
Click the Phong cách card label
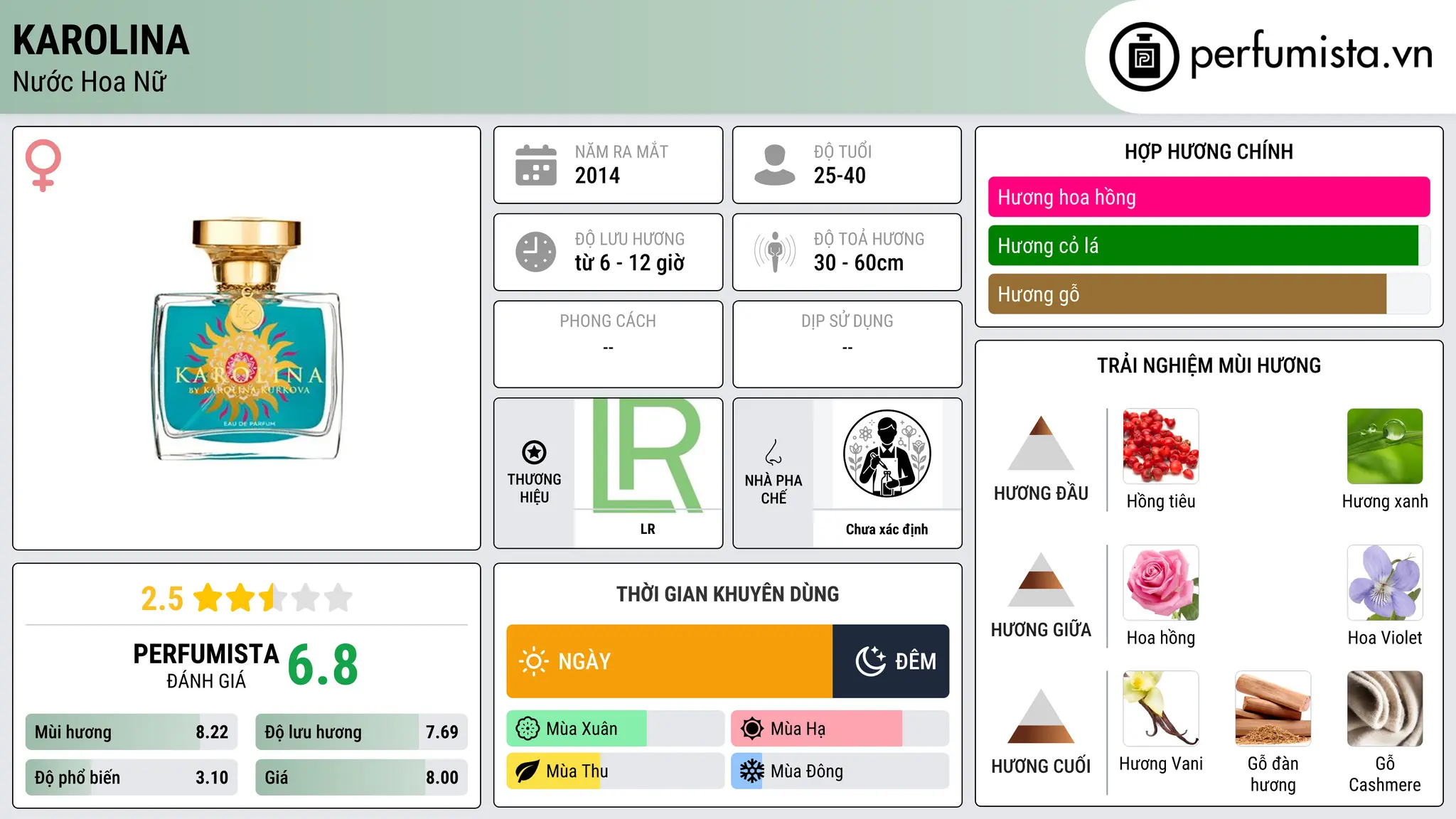tap(608, 321)
